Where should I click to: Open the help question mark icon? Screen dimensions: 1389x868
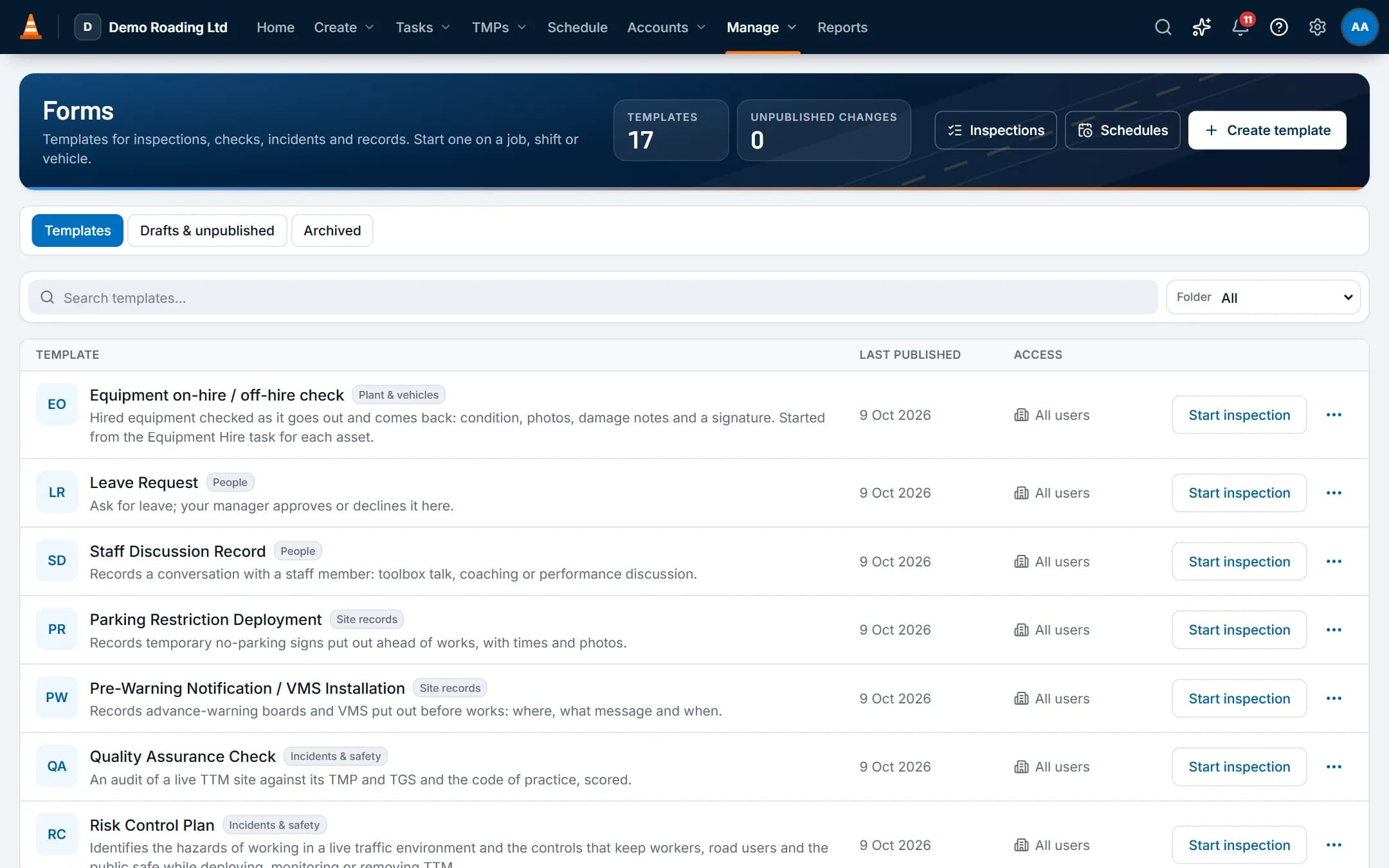[1278, 27]
